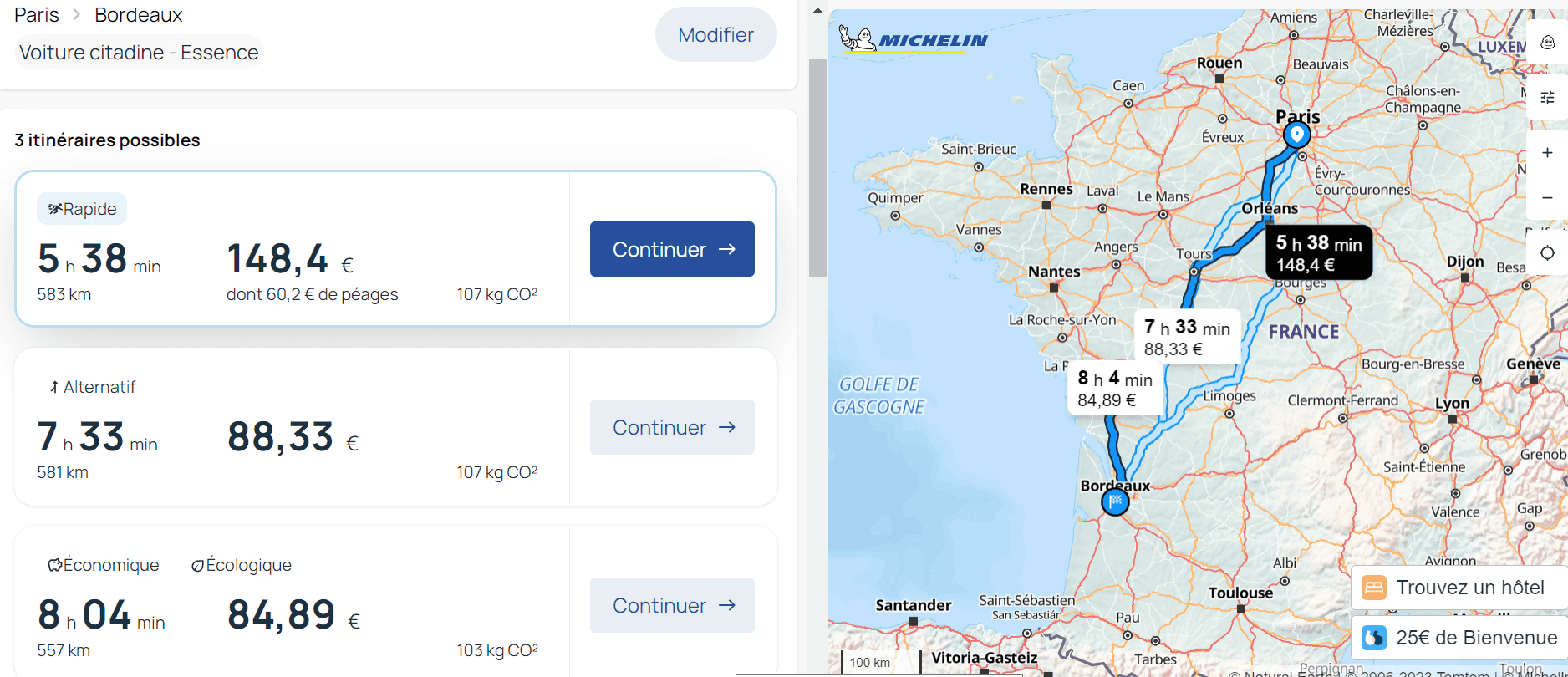Click the Économique label

click(111, 565)
